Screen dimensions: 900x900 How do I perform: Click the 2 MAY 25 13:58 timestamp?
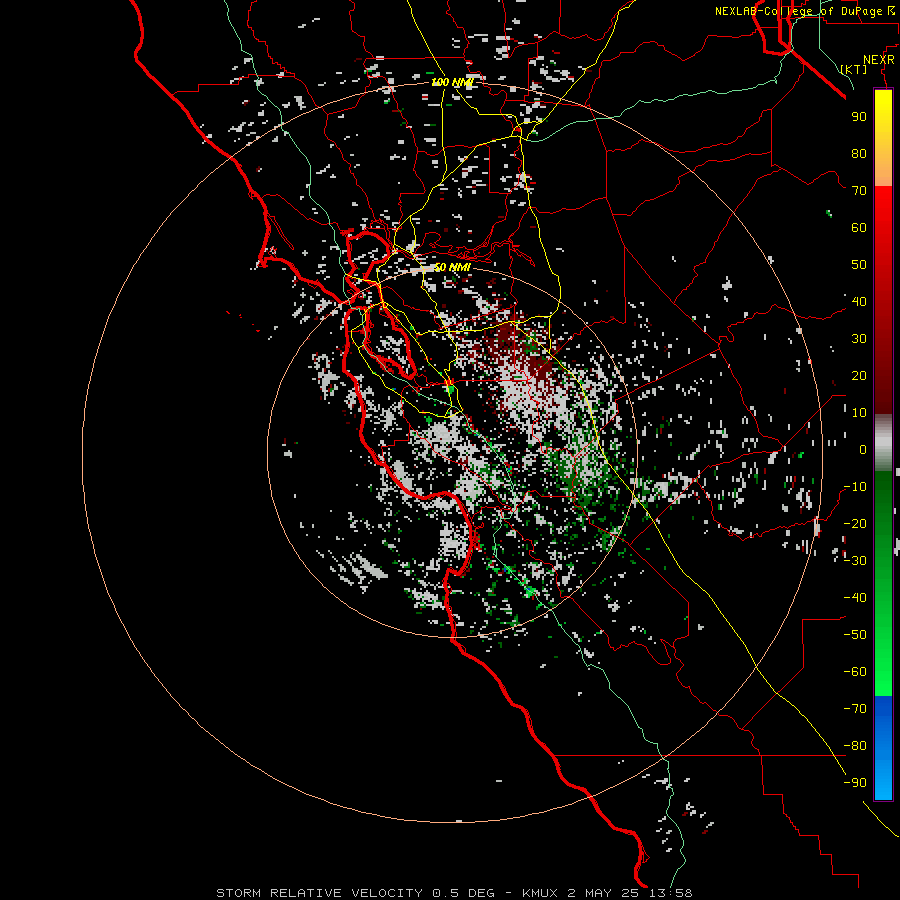(630, 893)
